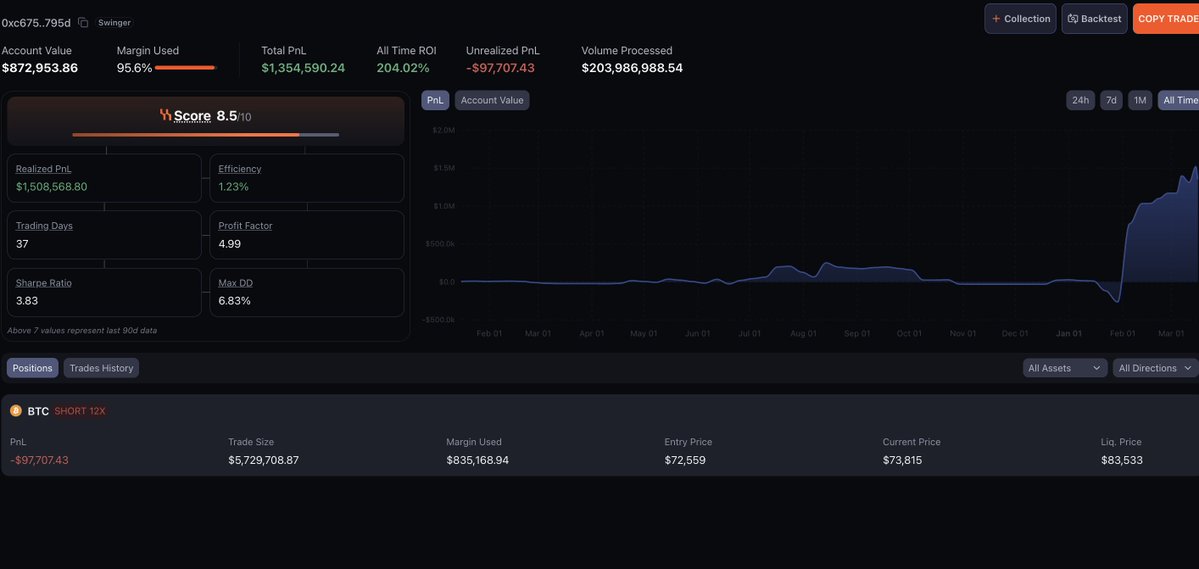Switch chart to PnL view
The height and width of the screenshot is (569, 1199).
[435, 100]
